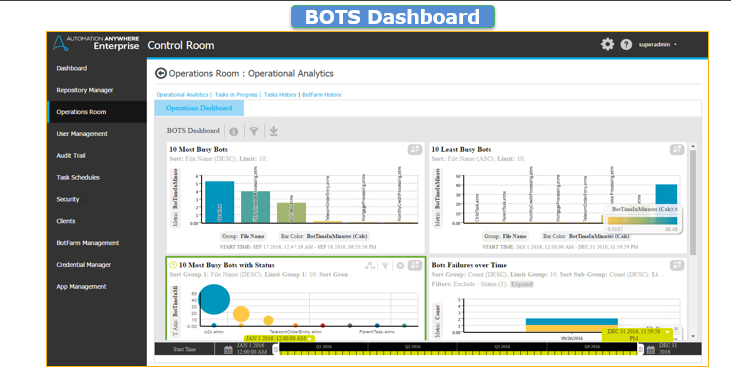Open DEC 31 2016 end time marker dropdown
This screenshot has height=374, width=731.
click(x=637, y=334)
